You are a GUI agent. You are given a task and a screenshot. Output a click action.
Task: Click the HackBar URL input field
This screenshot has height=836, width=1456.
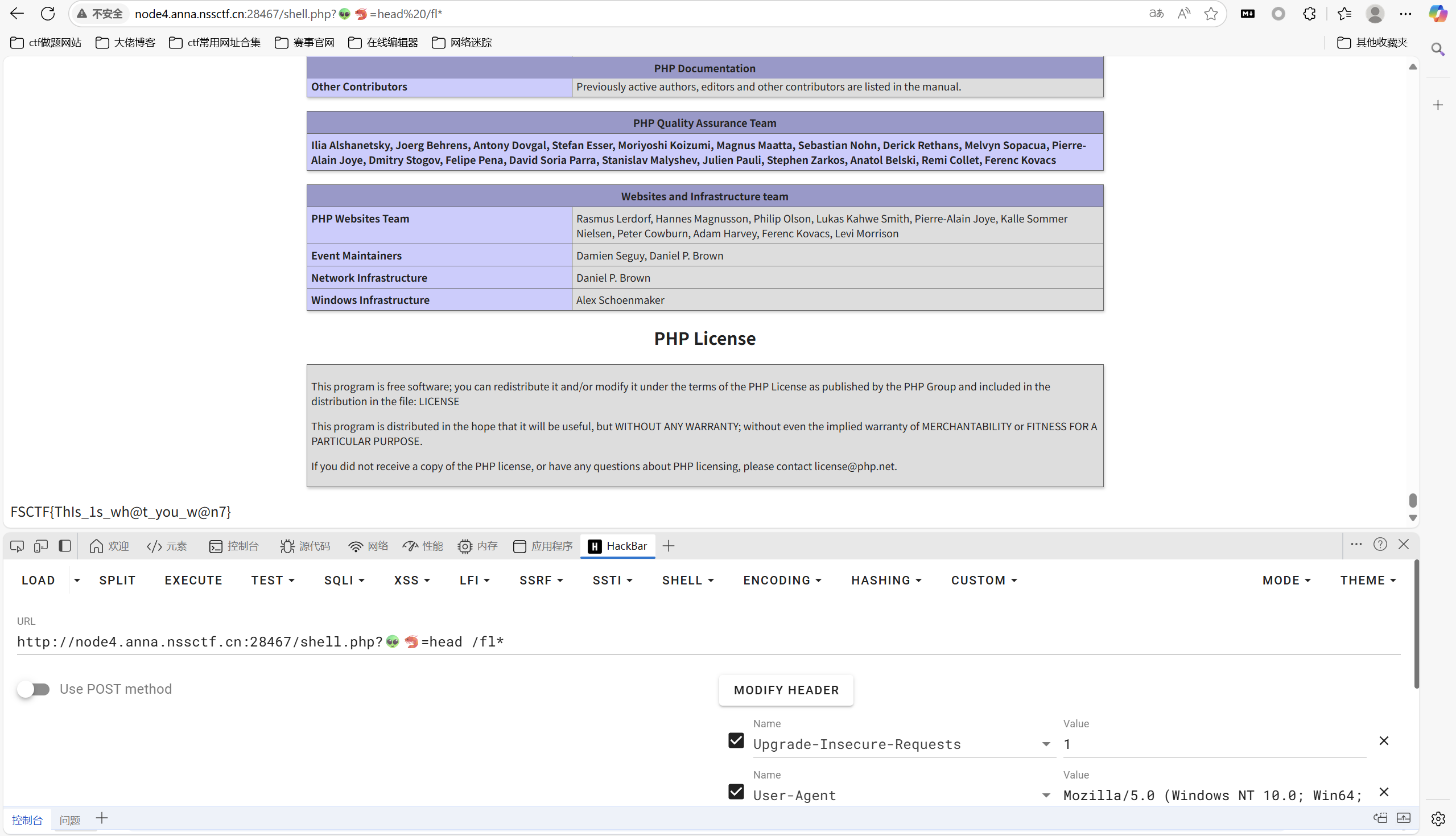tap(708, 642)
